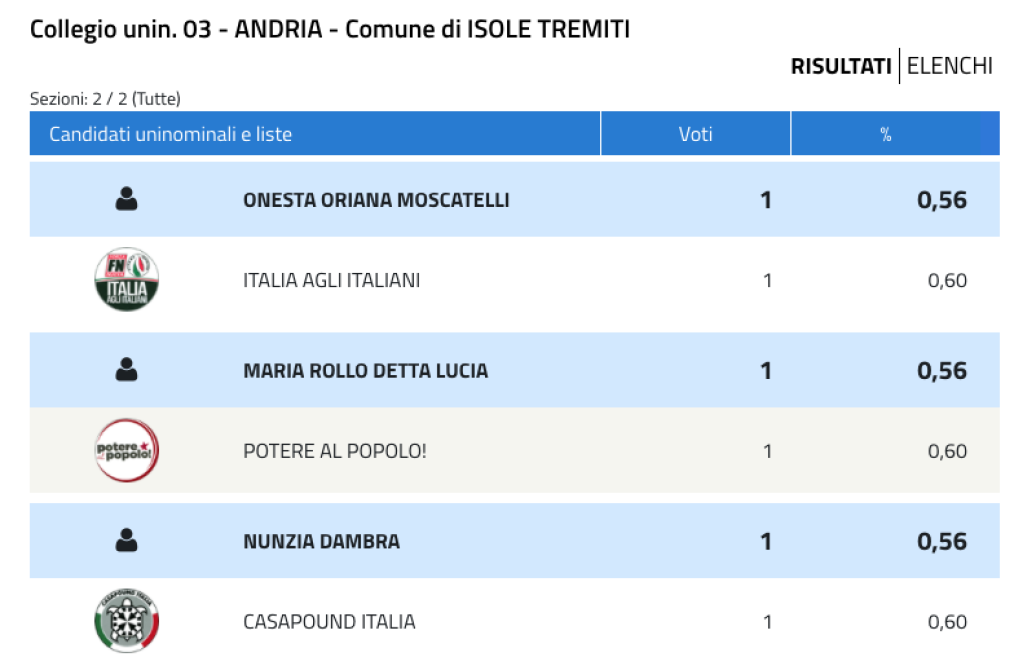Switch to the ELENCHI tab
Image resolution: width=1014 pixels, height=670 pixels.
coord(949,66)
